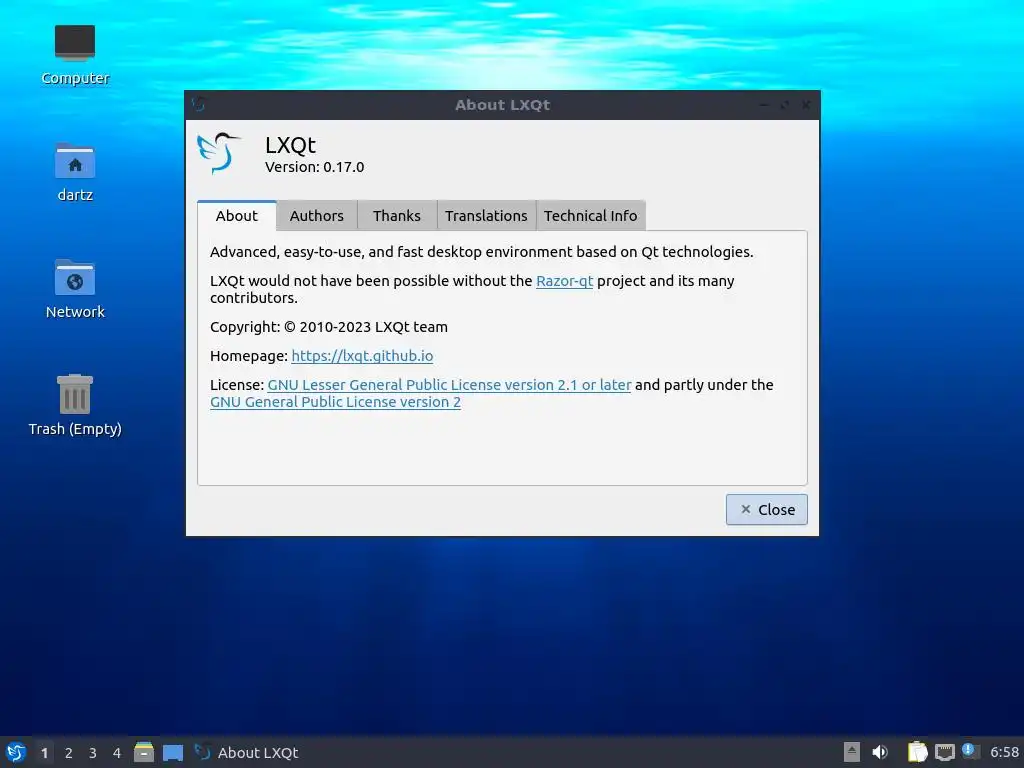Switch to the Authors tab
This screenshot has height=768, width=1024.
click(317, 216)
